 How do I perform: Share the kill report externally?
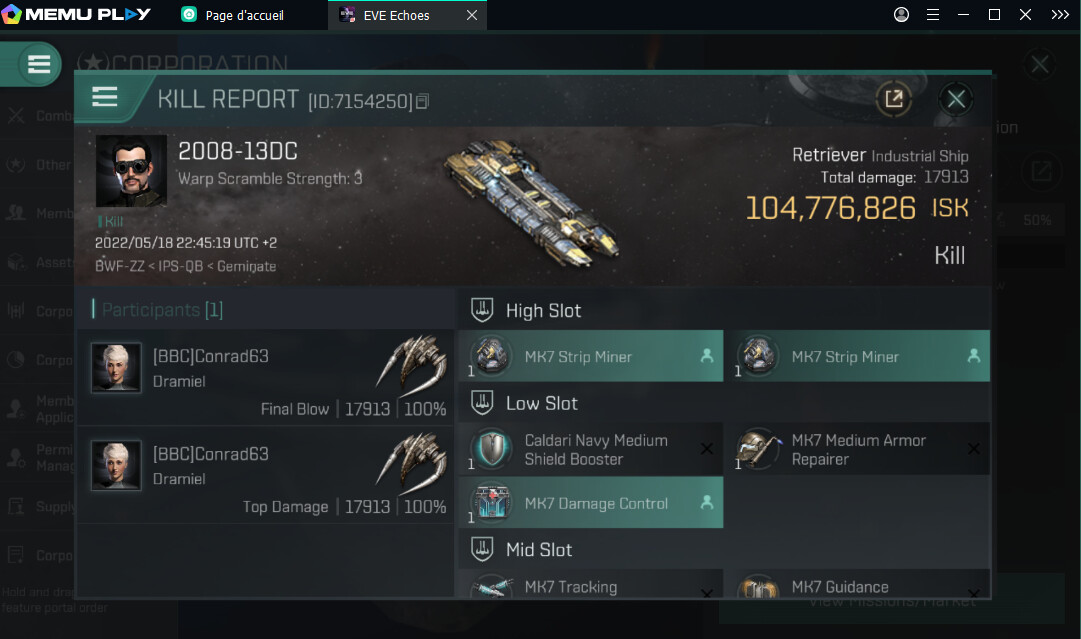[893, 99]
